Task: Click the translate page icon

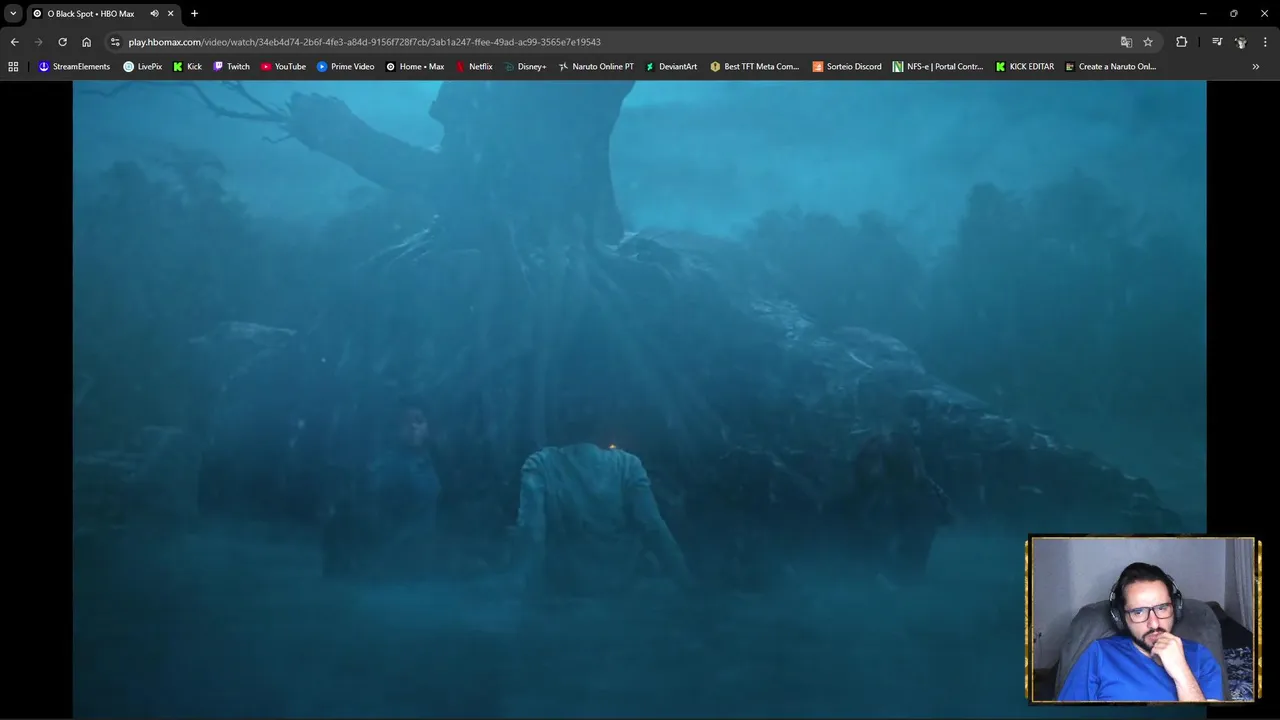Action: tap(1126, 42)
